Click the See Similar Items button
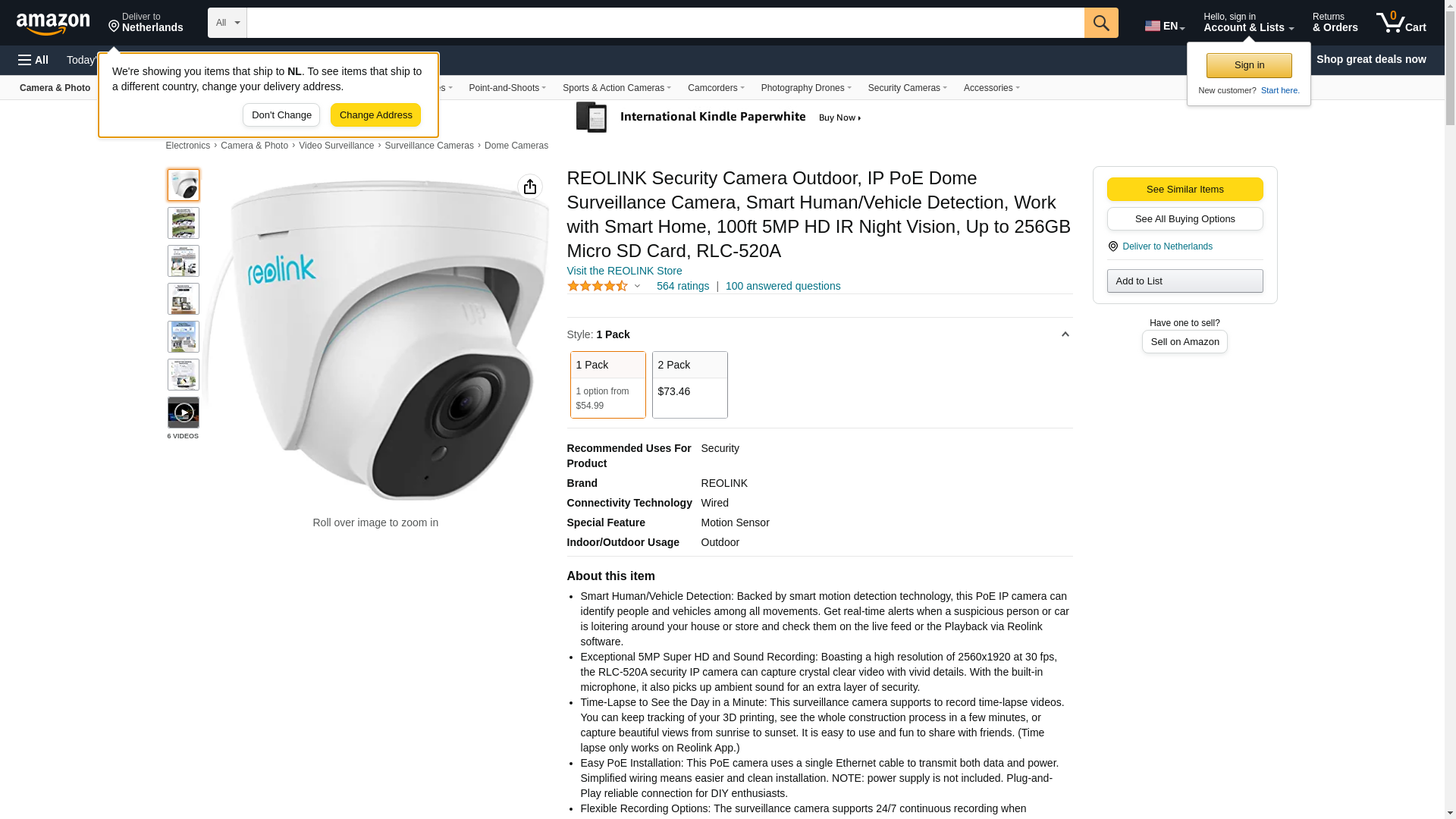Screen dimensions: 1456x819 click(1185, 190)
